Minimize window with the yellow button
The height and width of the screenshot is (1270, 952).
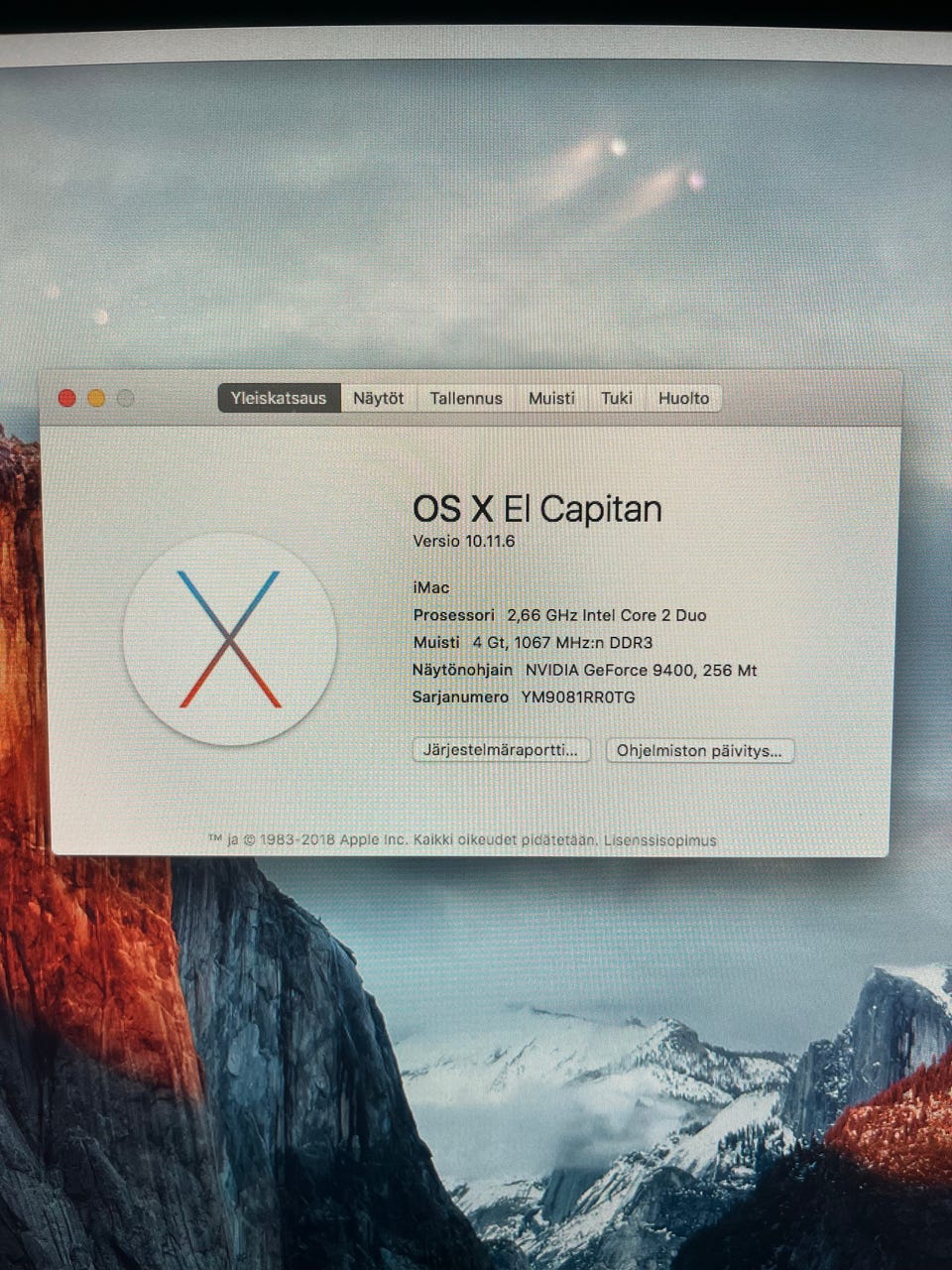pos(96,398)
